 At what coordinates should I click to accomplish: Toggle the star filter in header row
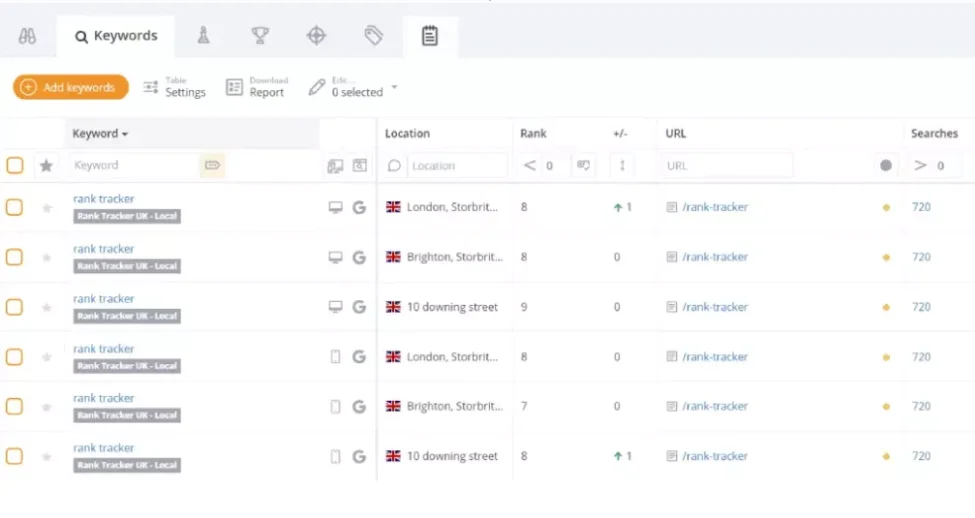46,166
